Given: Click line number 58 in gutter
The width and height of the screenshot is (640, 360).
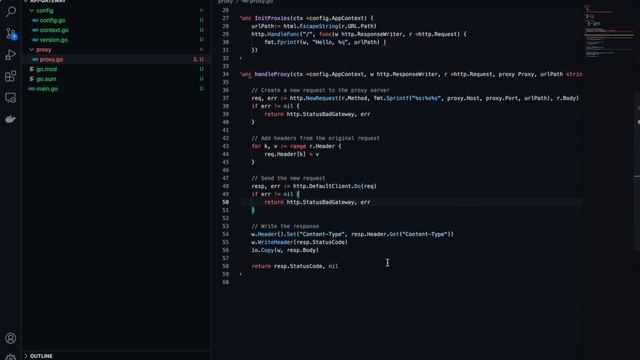Looking at the screenshot, I should pos(225,266).
